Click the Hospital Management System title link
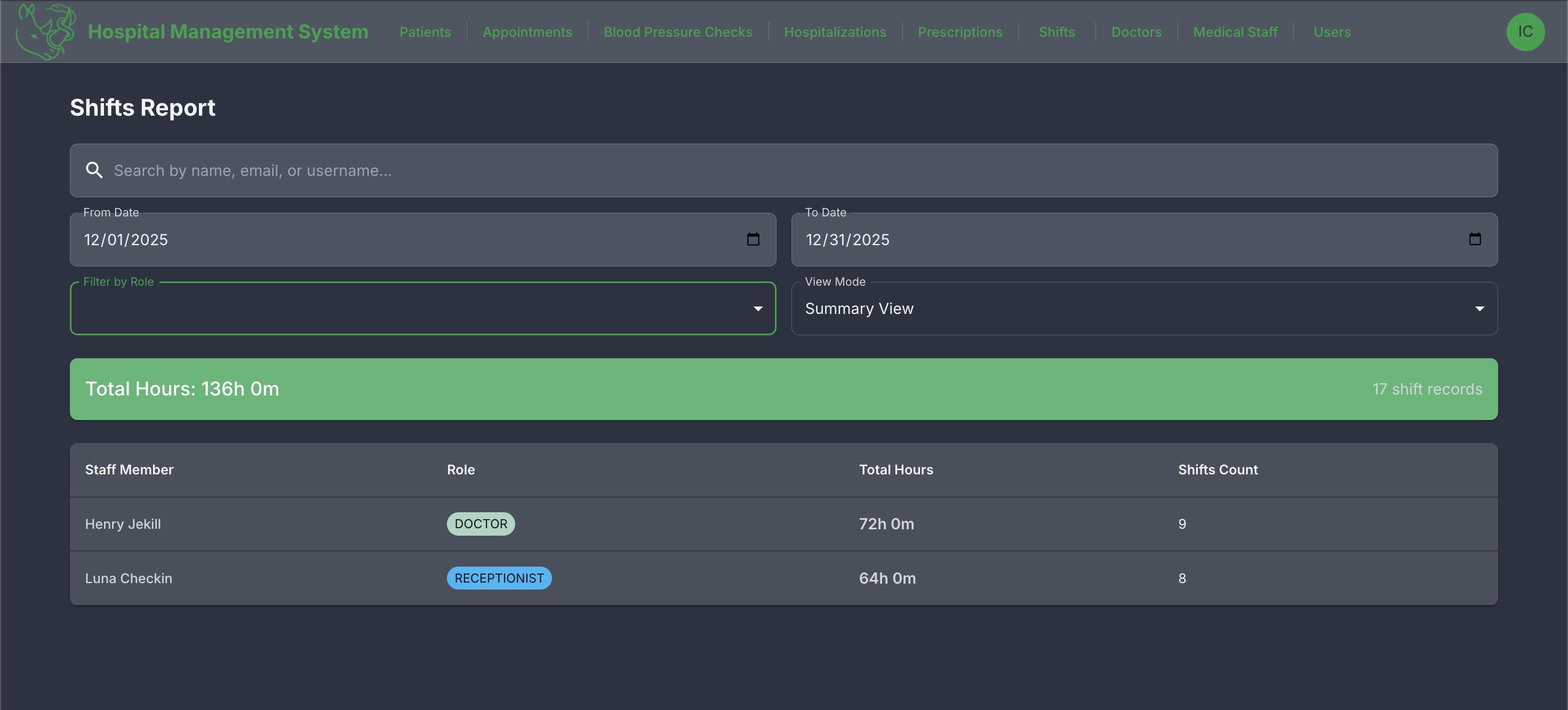Image resolution: width=1568 pixels, height=710 pixels. coord(228,31)
